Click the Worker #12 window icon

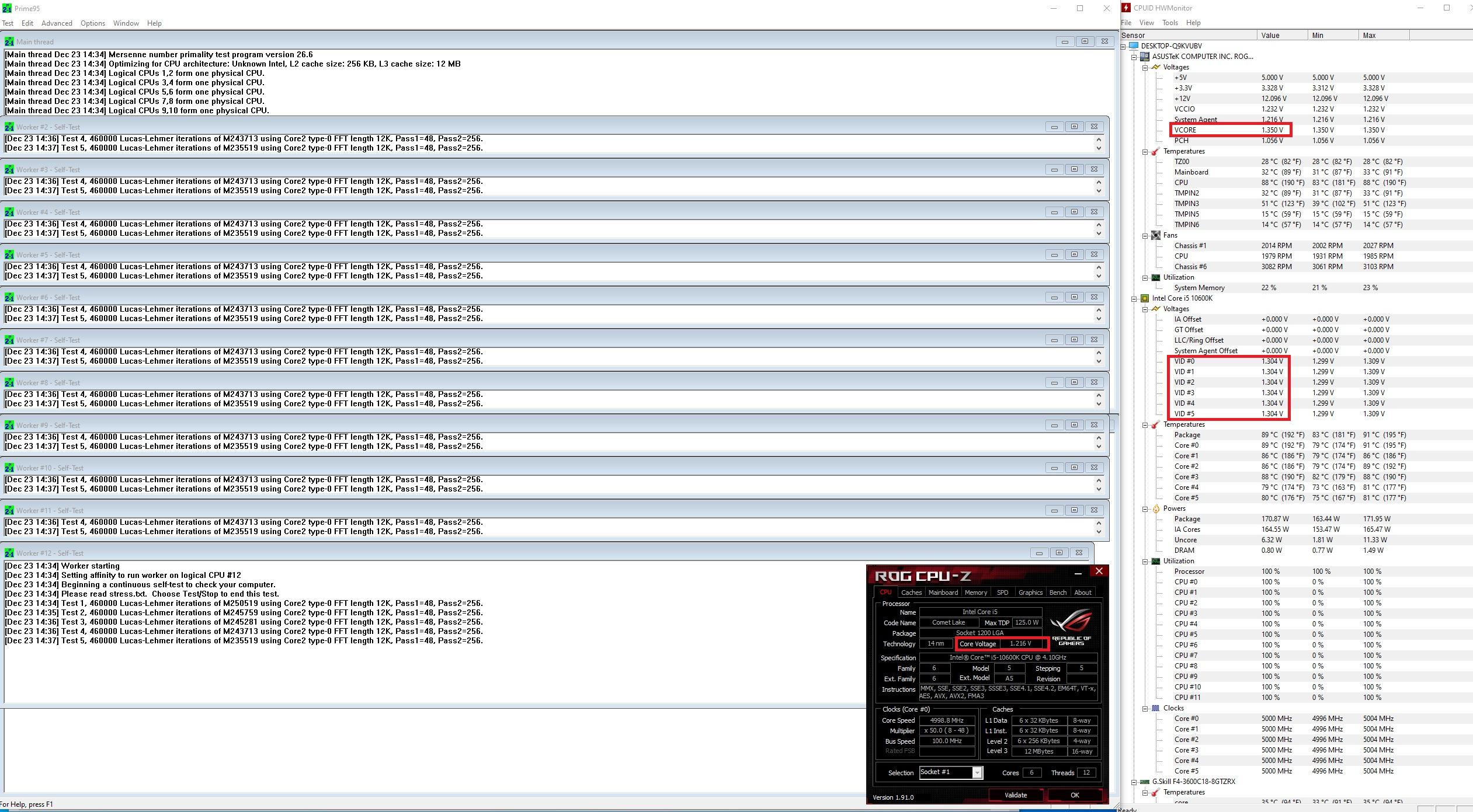(9, 553)
